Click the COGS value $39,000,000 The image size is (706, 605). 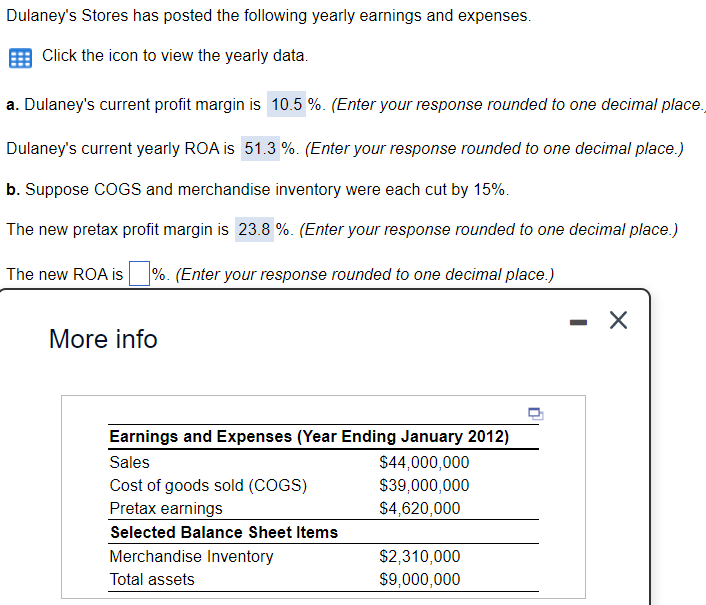(x=424, y=485)
